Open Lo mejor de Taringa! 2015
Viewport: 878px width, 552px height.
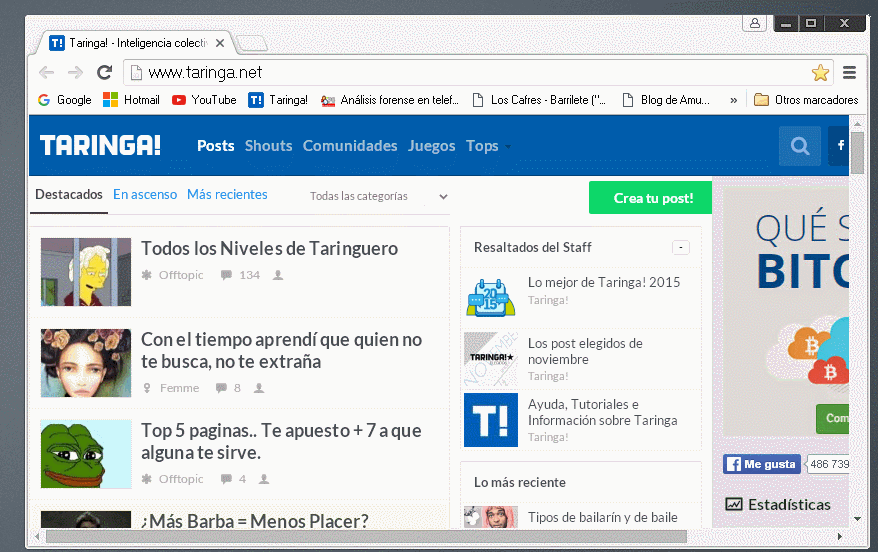click(604, 282)
